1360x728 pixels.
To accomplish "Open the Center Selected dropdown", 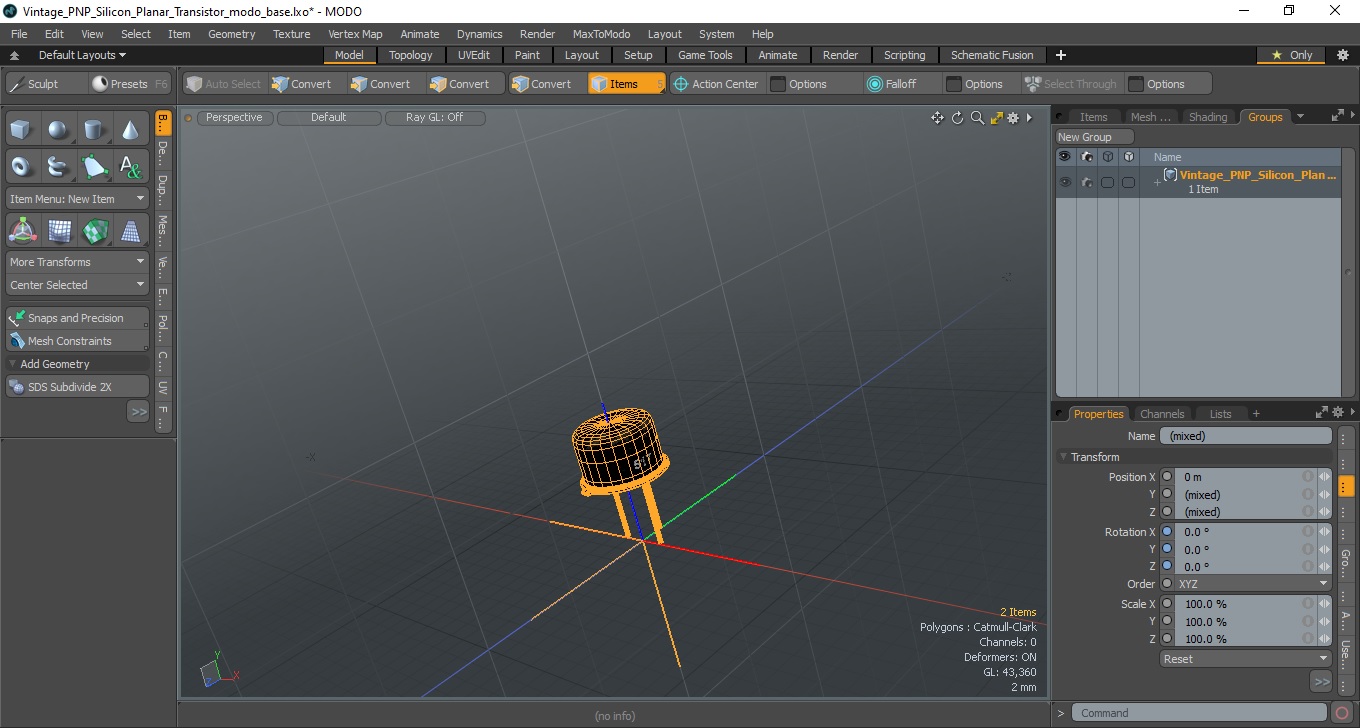I will coord(77,285).
